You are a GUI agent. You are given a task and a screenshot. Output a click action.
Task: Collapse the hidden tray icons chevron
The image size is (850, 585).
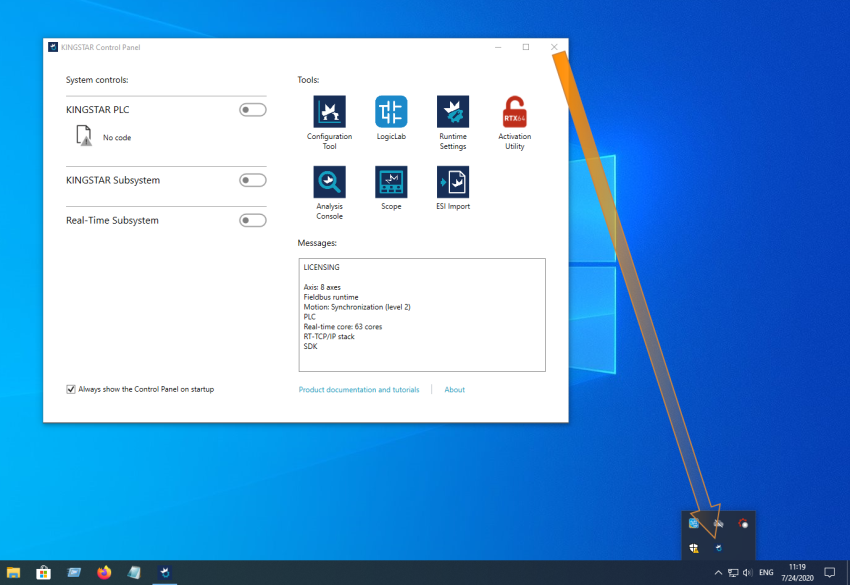point(718,573)
